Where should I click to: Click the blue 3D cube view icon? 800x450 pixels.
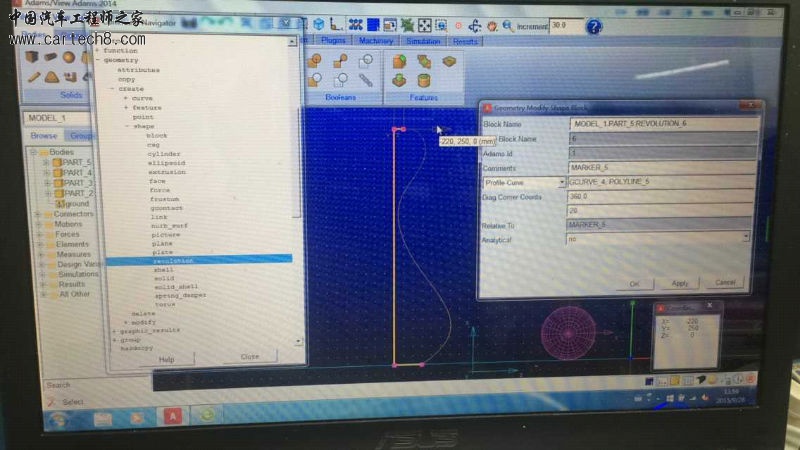pos(319,24)
